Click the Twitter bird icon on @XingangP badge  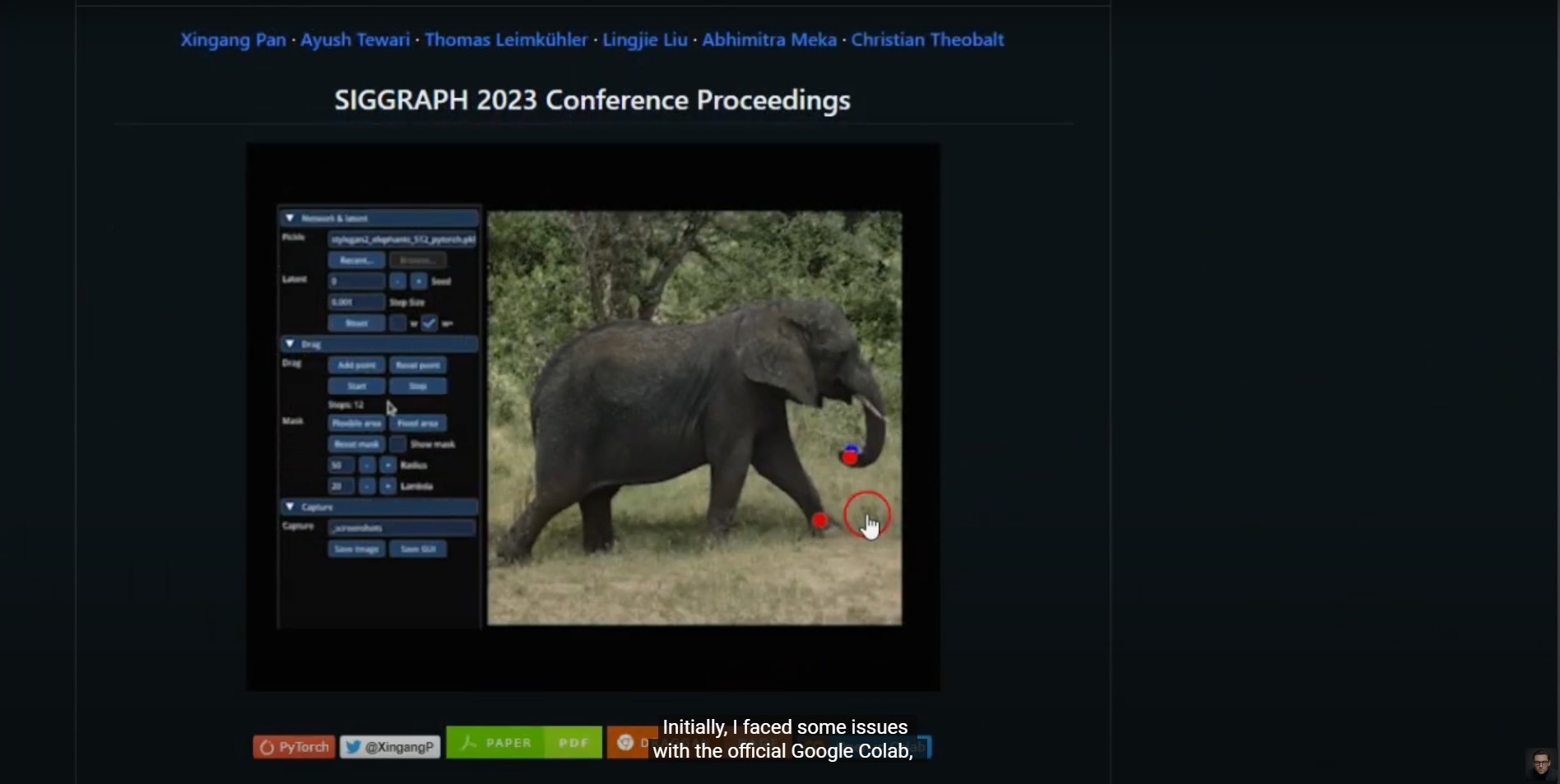point(353,747)
